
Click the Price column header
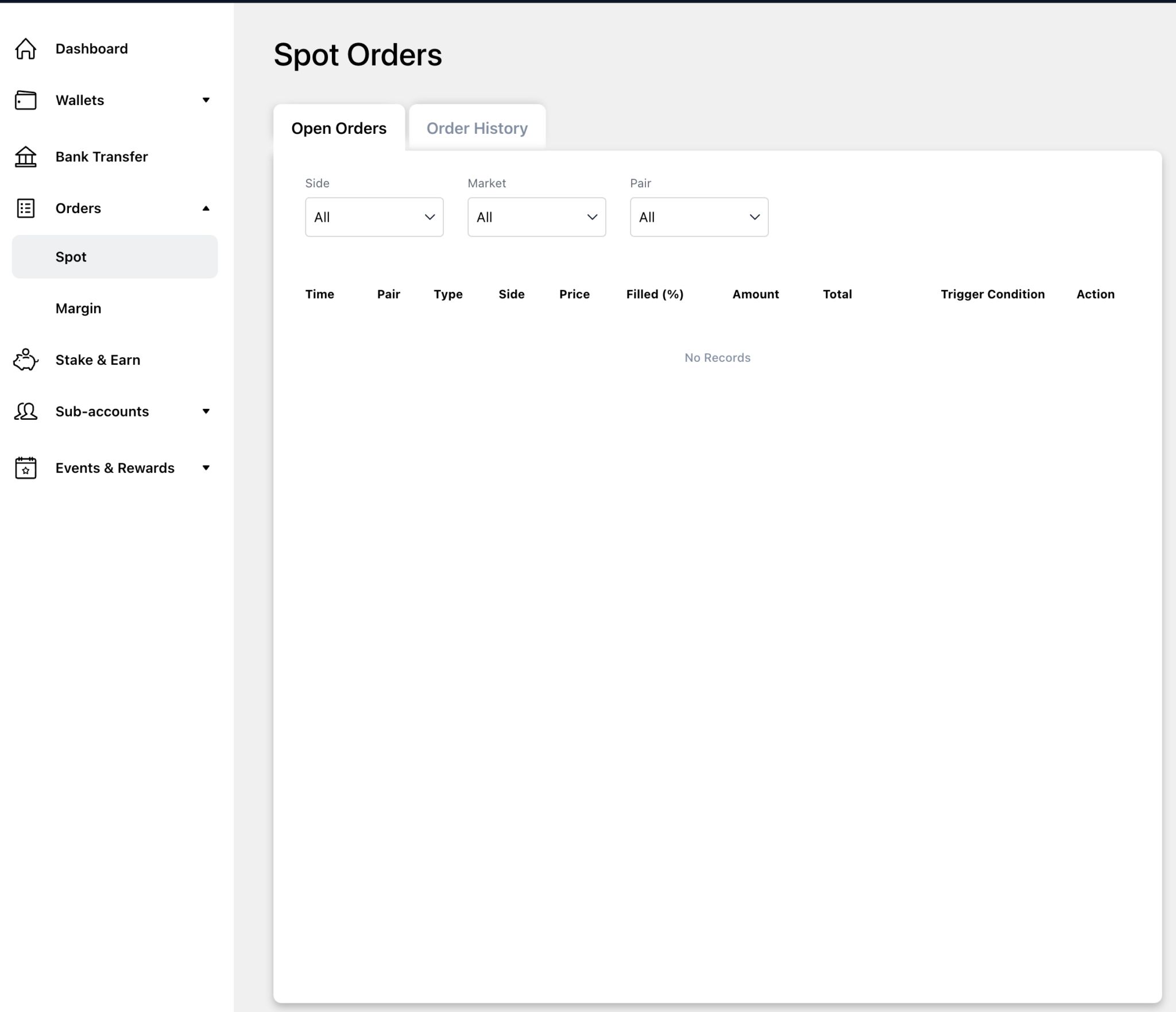[x=575, y=294]
